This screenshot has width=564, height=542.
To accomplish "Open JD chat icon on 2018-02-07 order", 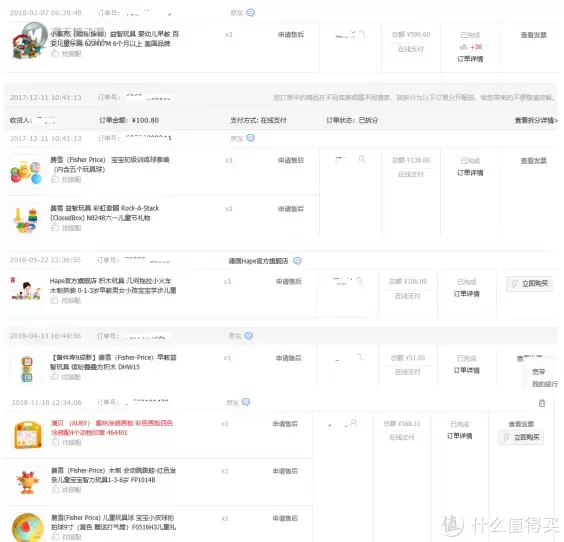I will point(250,13).
